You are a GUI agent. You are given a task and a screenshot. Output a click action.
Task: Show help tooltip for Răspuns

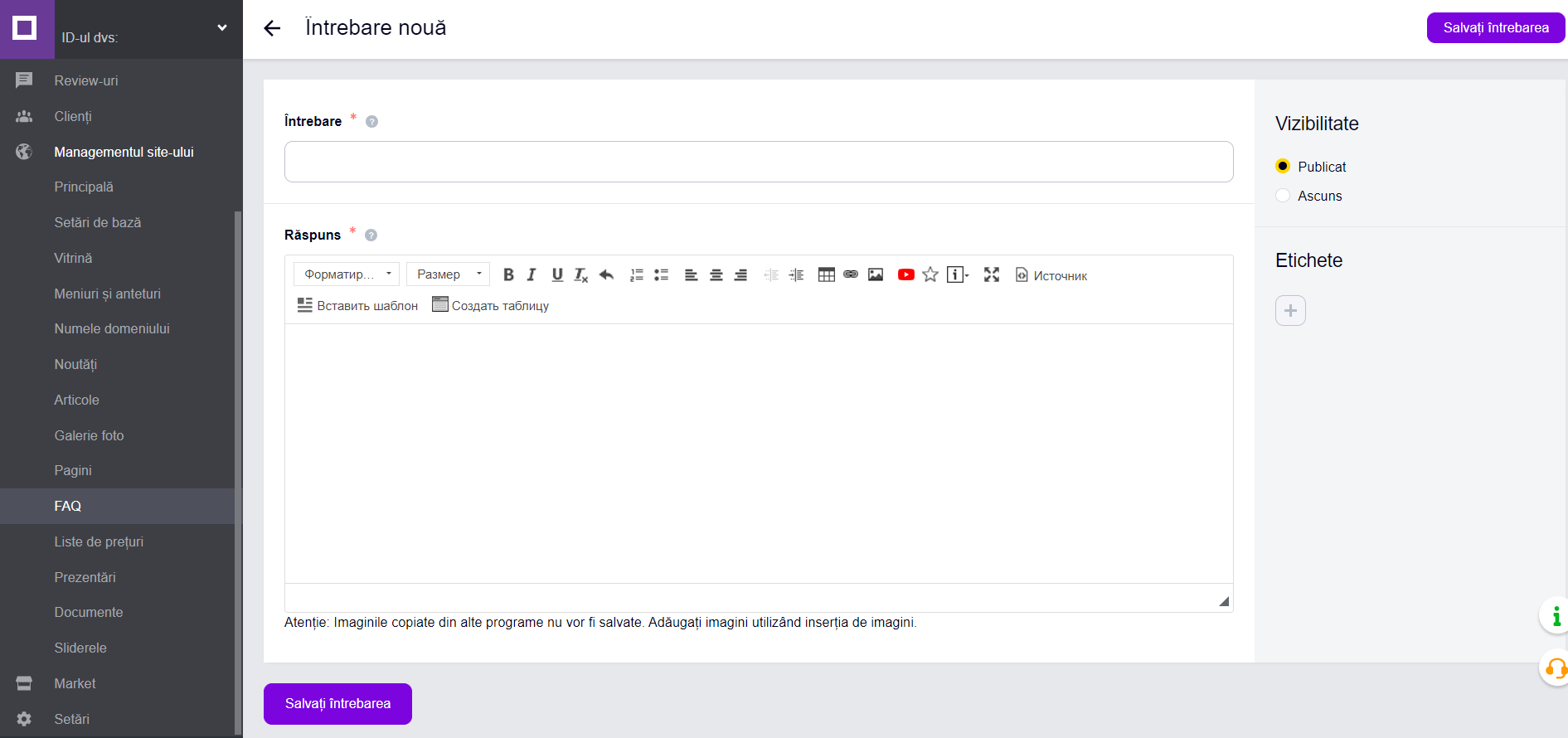(x=371, y=235)
